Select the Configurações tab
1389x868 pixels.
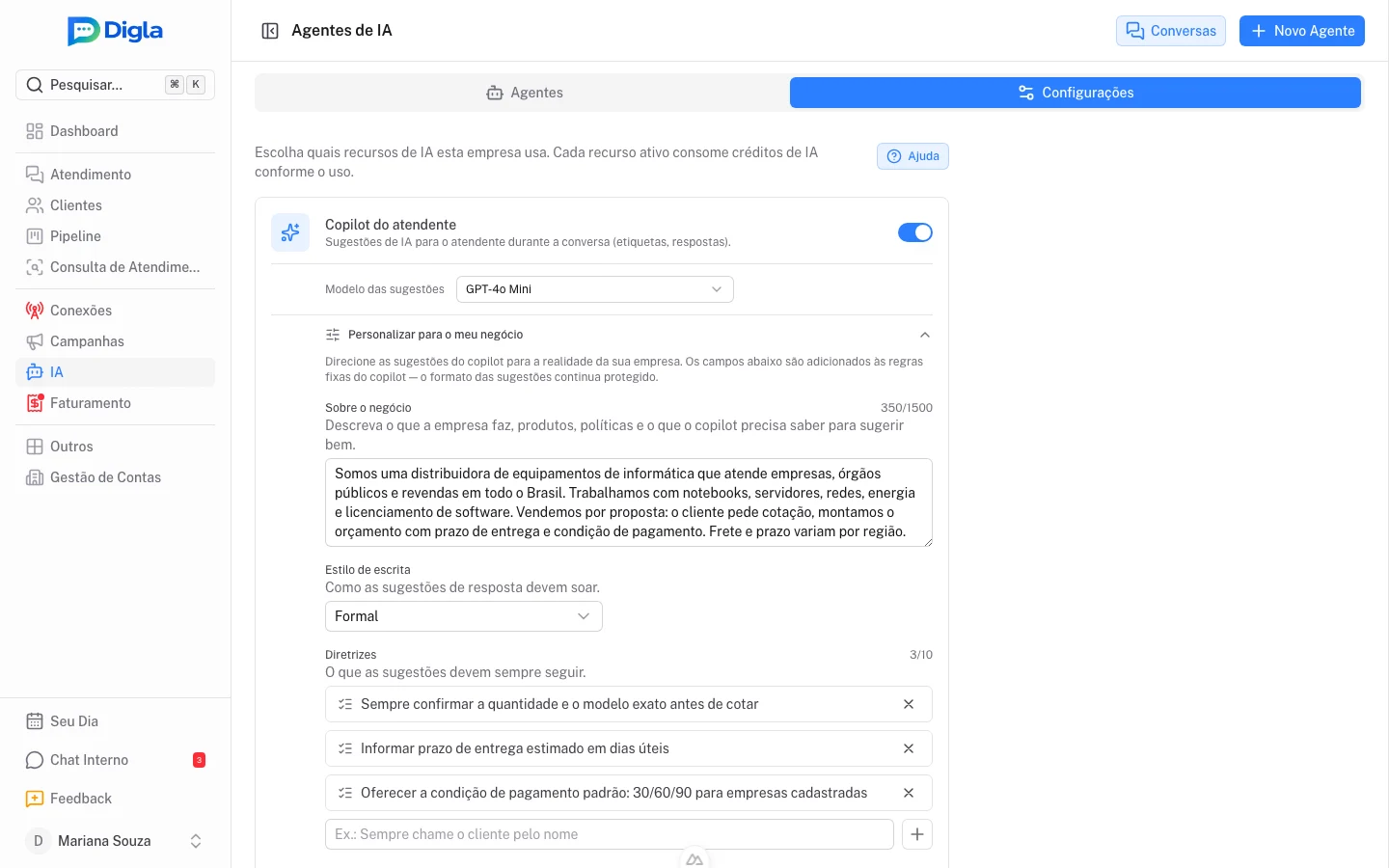tap(1076, 93)
